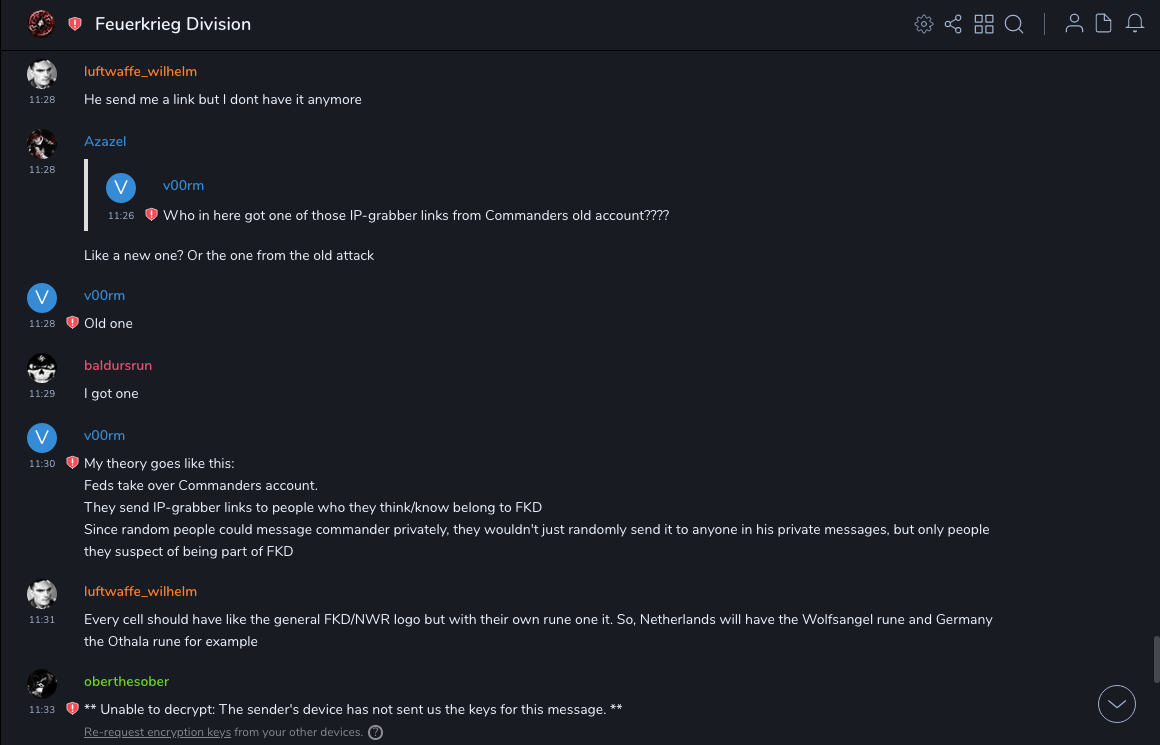Click the red shield on the 11:30 message

click(x=72, y=463)
